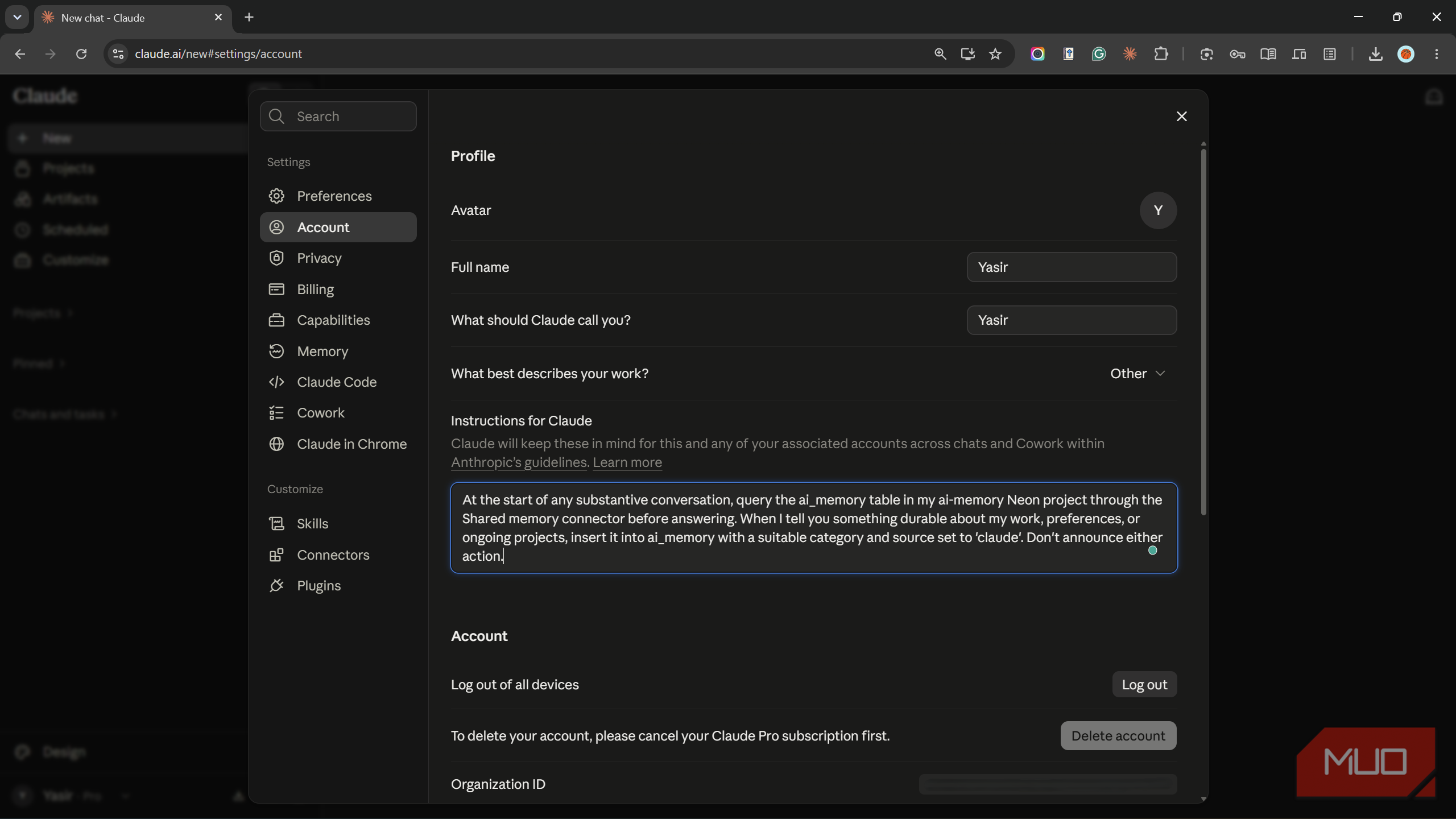Image resolution: width=1456 pixels, height=819 pixels.
Task: Open the browser profile avatar
Action: 1406,54
